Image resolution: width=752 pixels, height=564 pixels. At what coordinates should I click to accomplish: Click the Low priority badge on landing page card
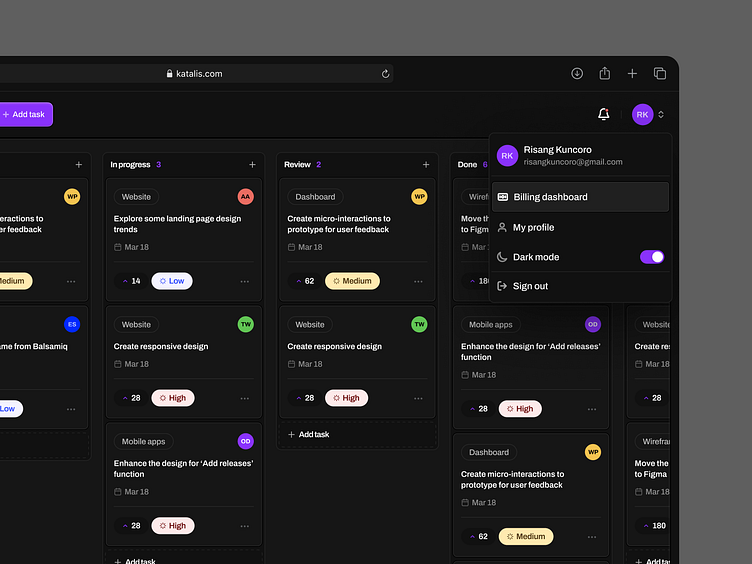tap(172, 281)
